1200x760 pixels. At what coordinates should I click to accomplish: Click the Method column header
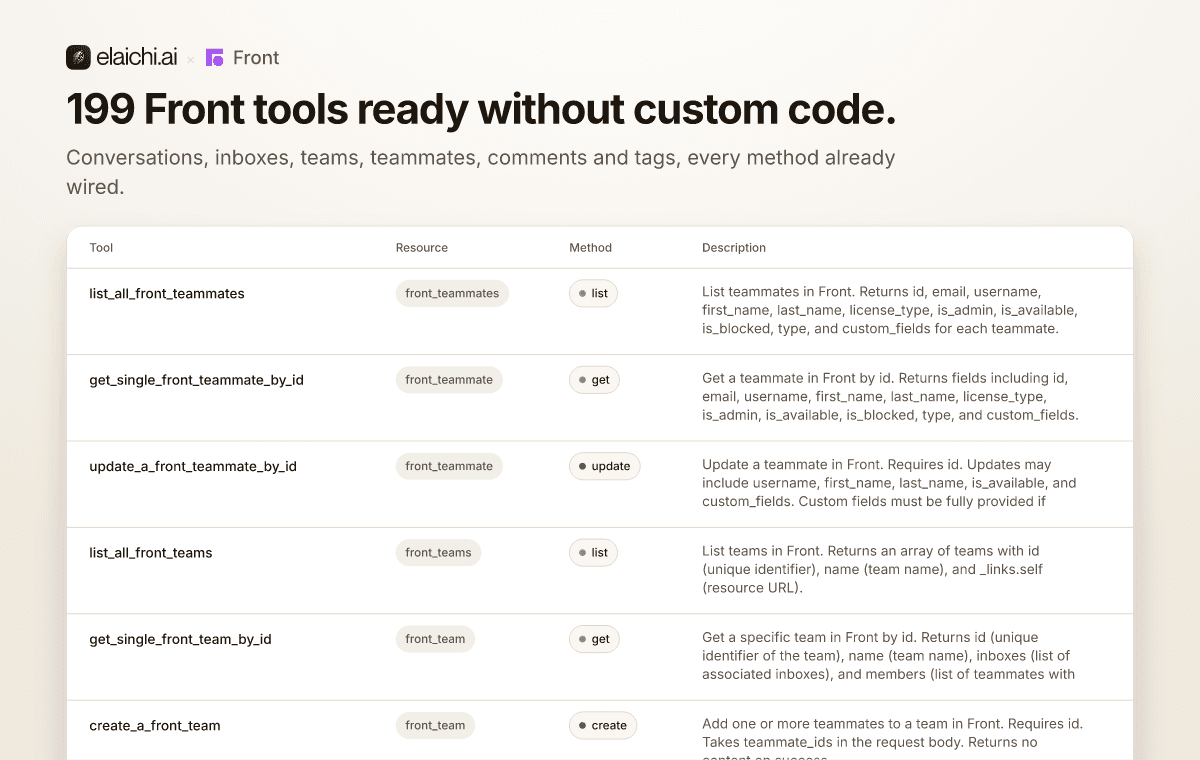pos(590,248)
